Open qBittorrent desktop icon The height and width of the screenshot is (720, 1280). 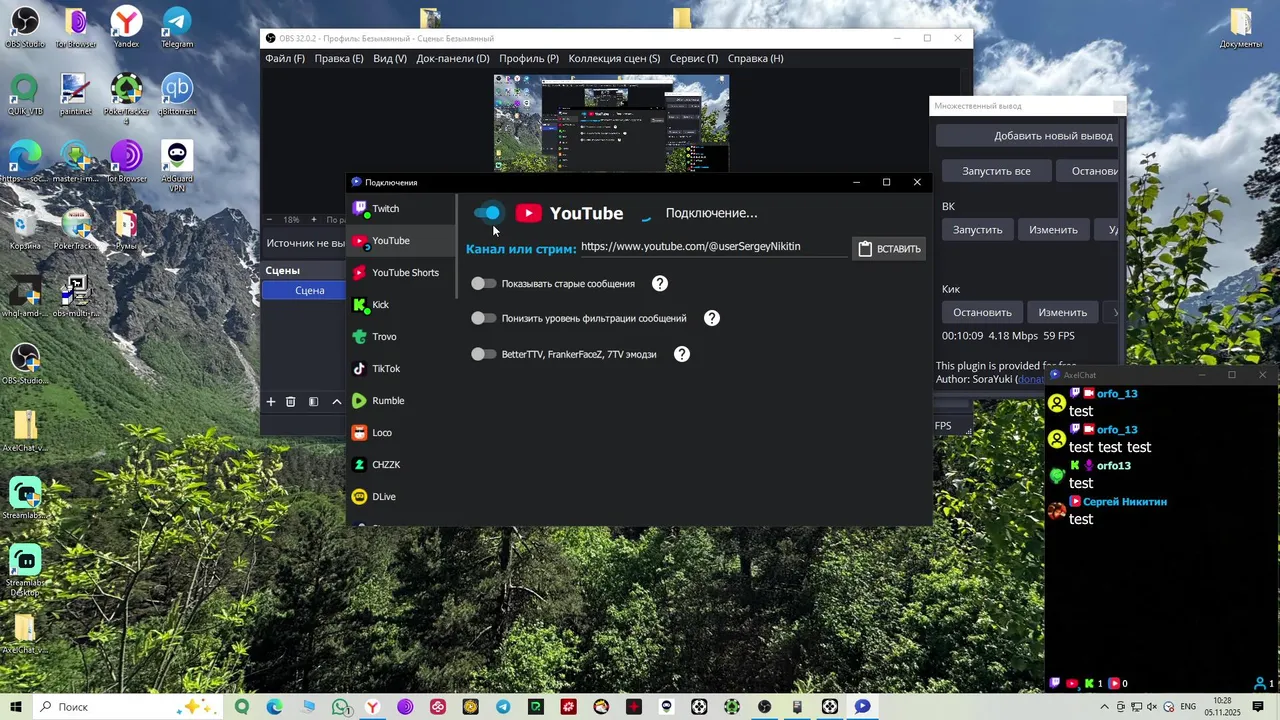pyautogui.click(x=177, y=96)
